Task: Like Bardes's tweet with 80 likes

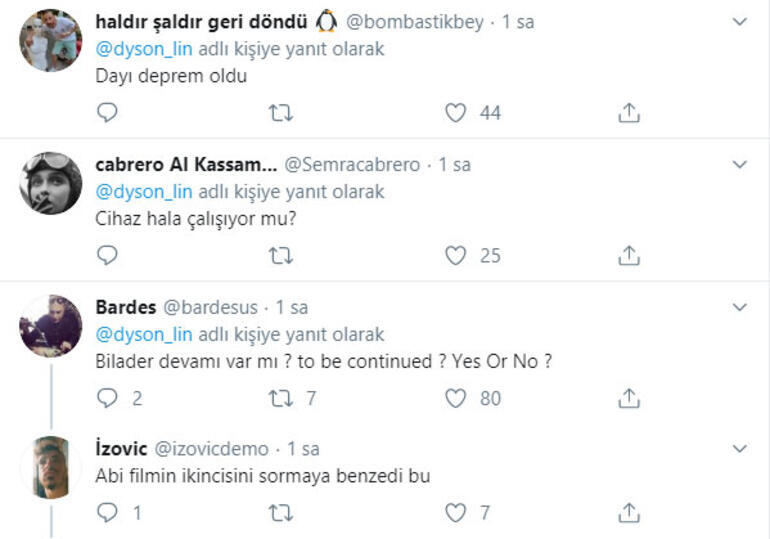Action: [456, 398]
